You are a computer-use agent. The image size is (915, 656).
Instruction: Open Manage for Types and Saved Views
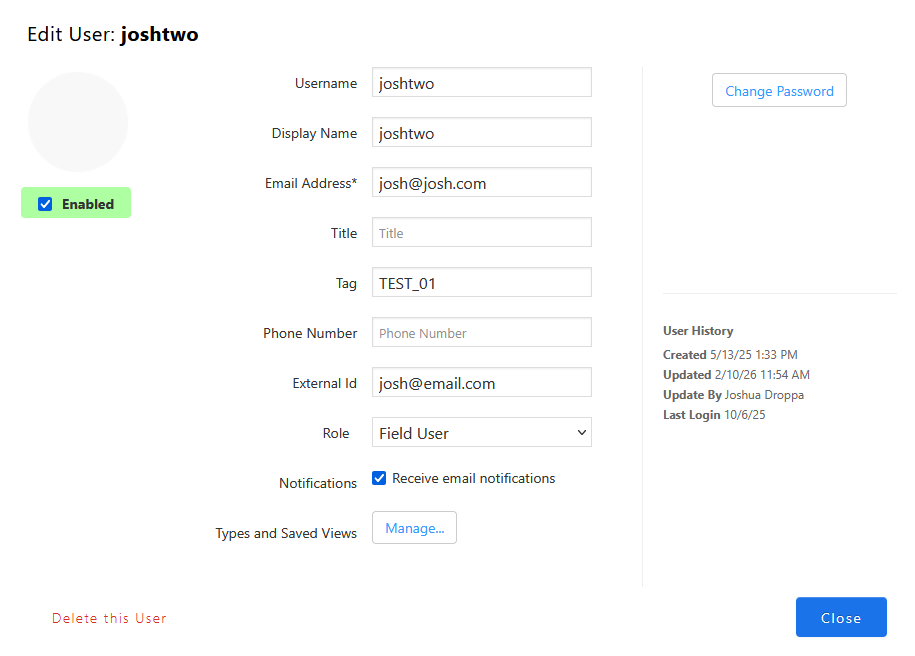click(x=414, y=528)
